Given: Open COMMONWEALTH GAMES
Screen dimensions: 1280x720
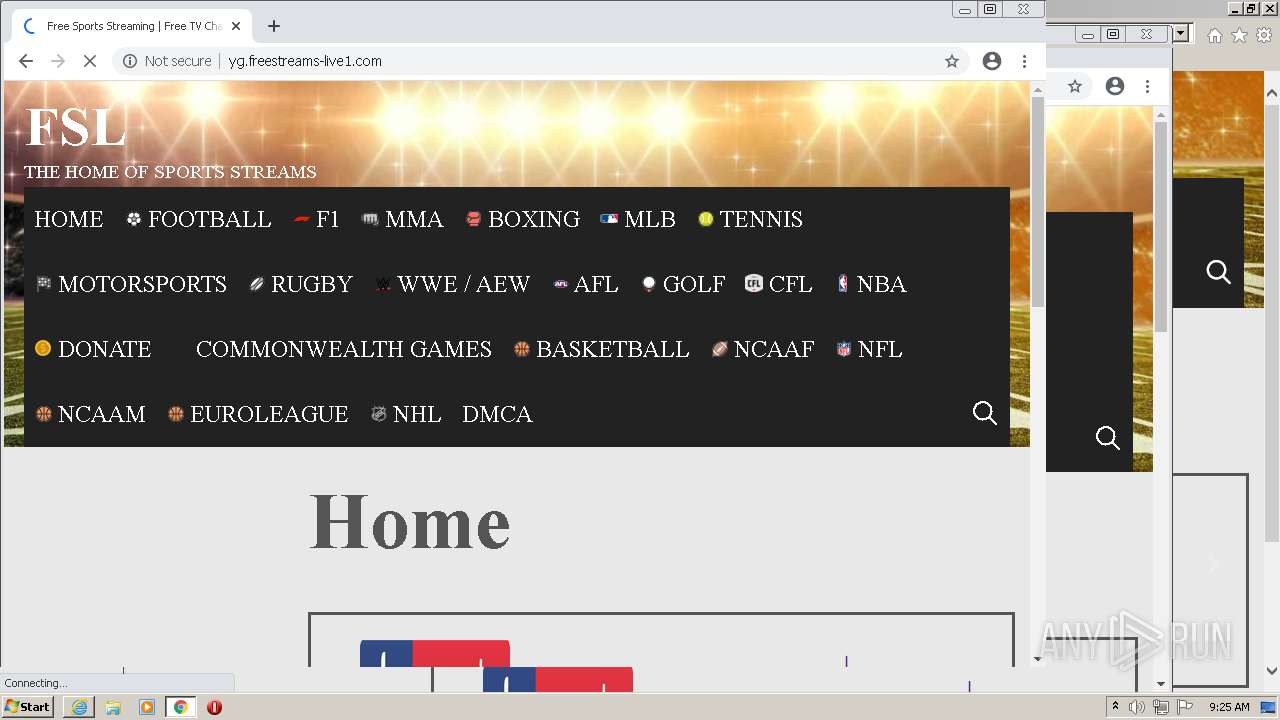Looking at the screenshot, I should (344, 349).
